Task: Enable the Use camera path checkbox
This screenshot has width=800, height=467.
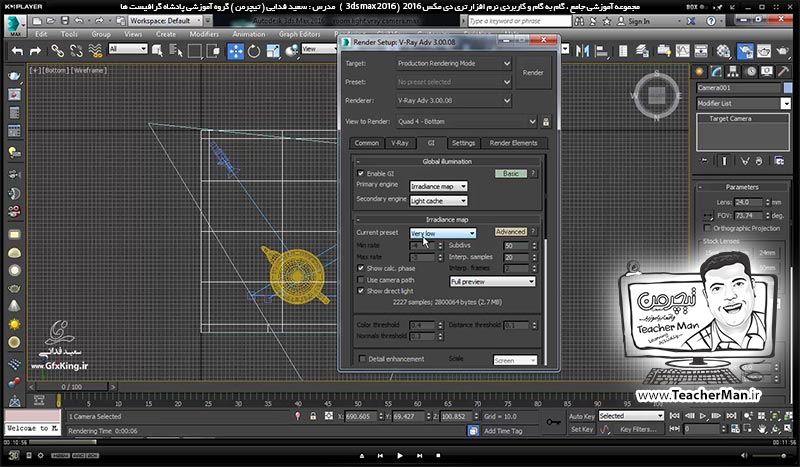Action: pos(361,280)
